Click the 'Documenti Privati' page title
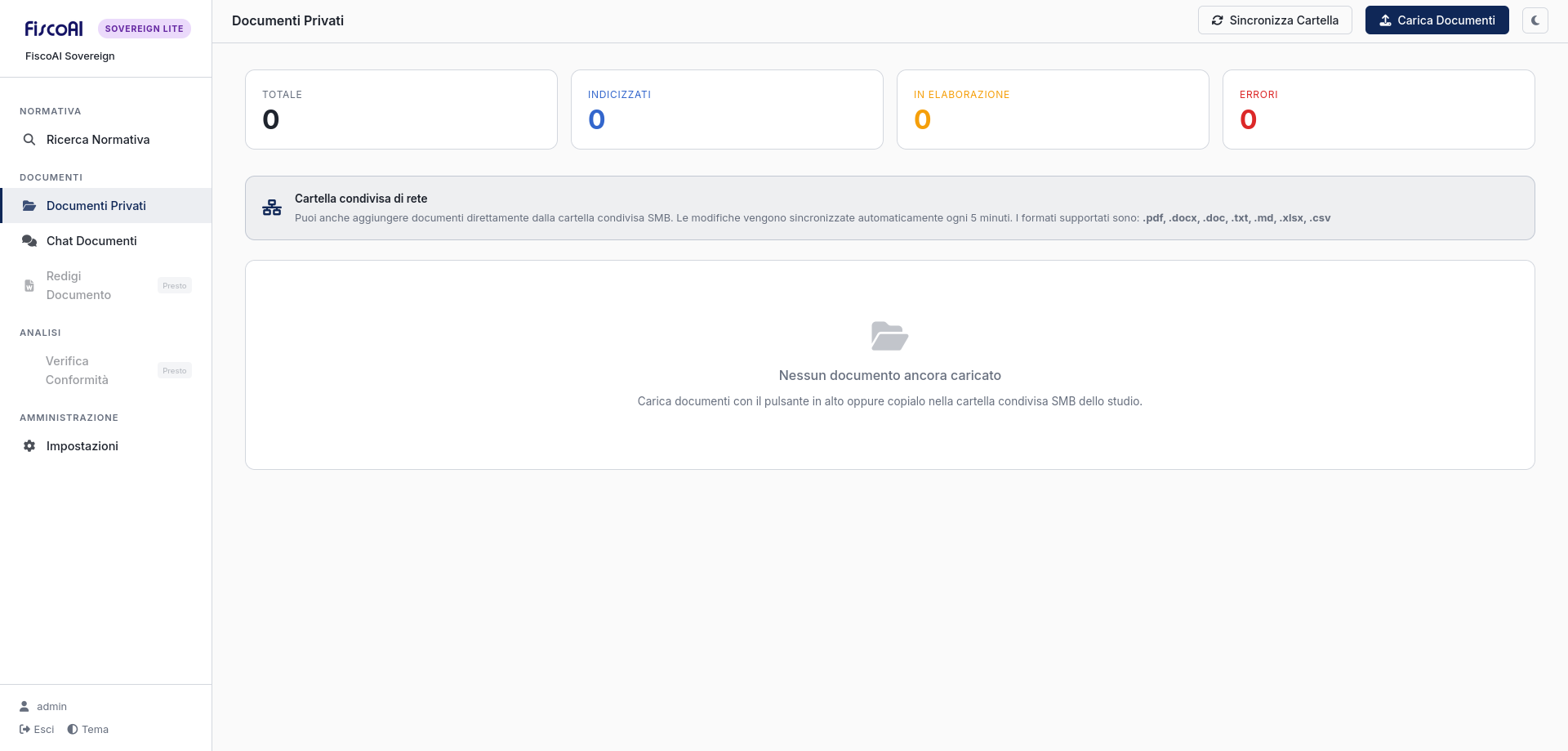1568x751 pixels. (287, 20)
